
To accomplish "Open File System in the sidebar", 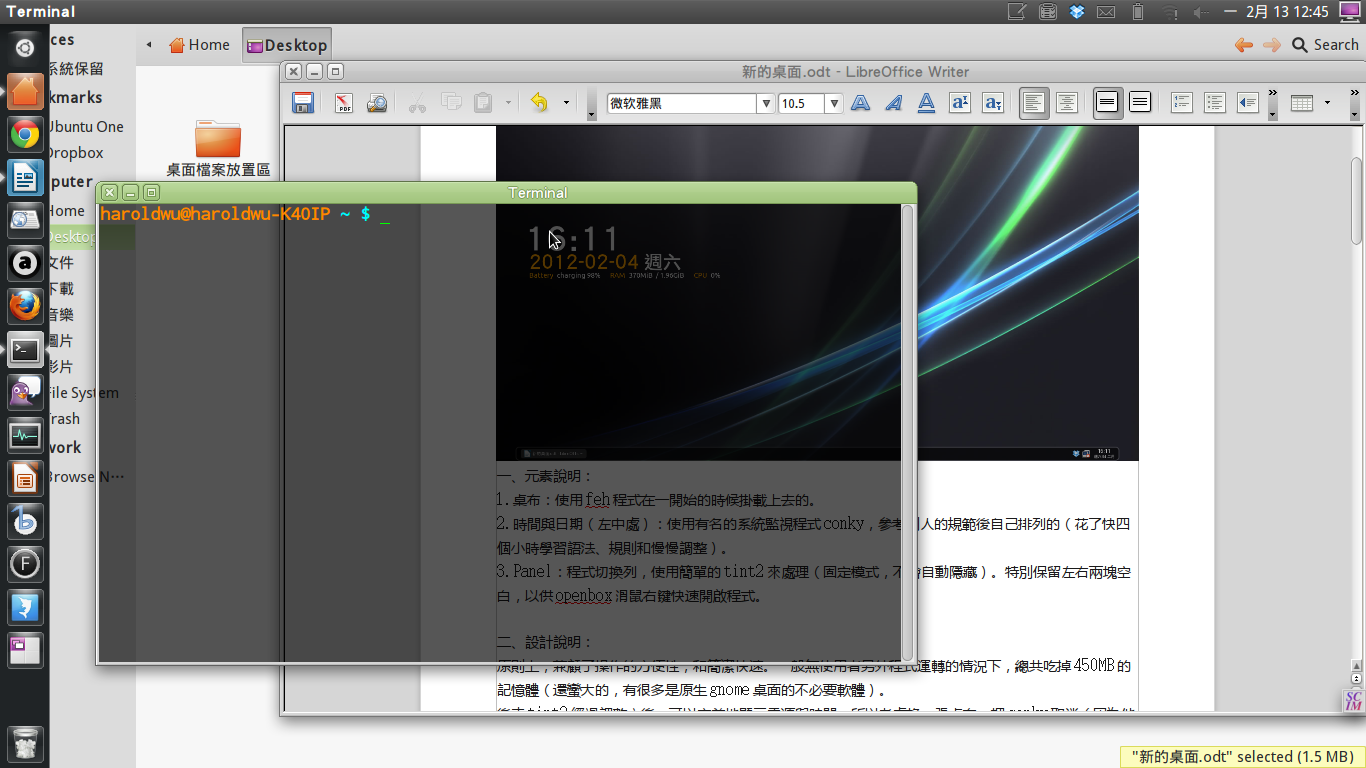I will [83, 393].
